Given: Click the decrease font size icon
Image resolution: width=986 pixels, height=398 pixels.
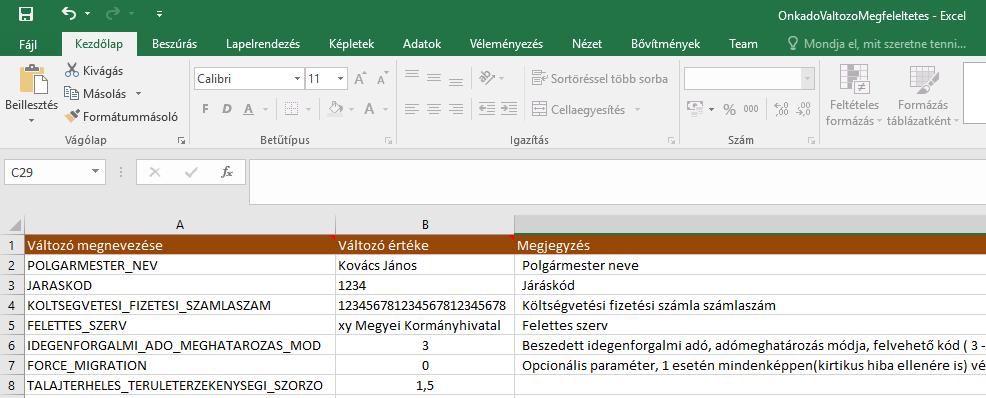Looking at the screenshot, I should point(382,79).
